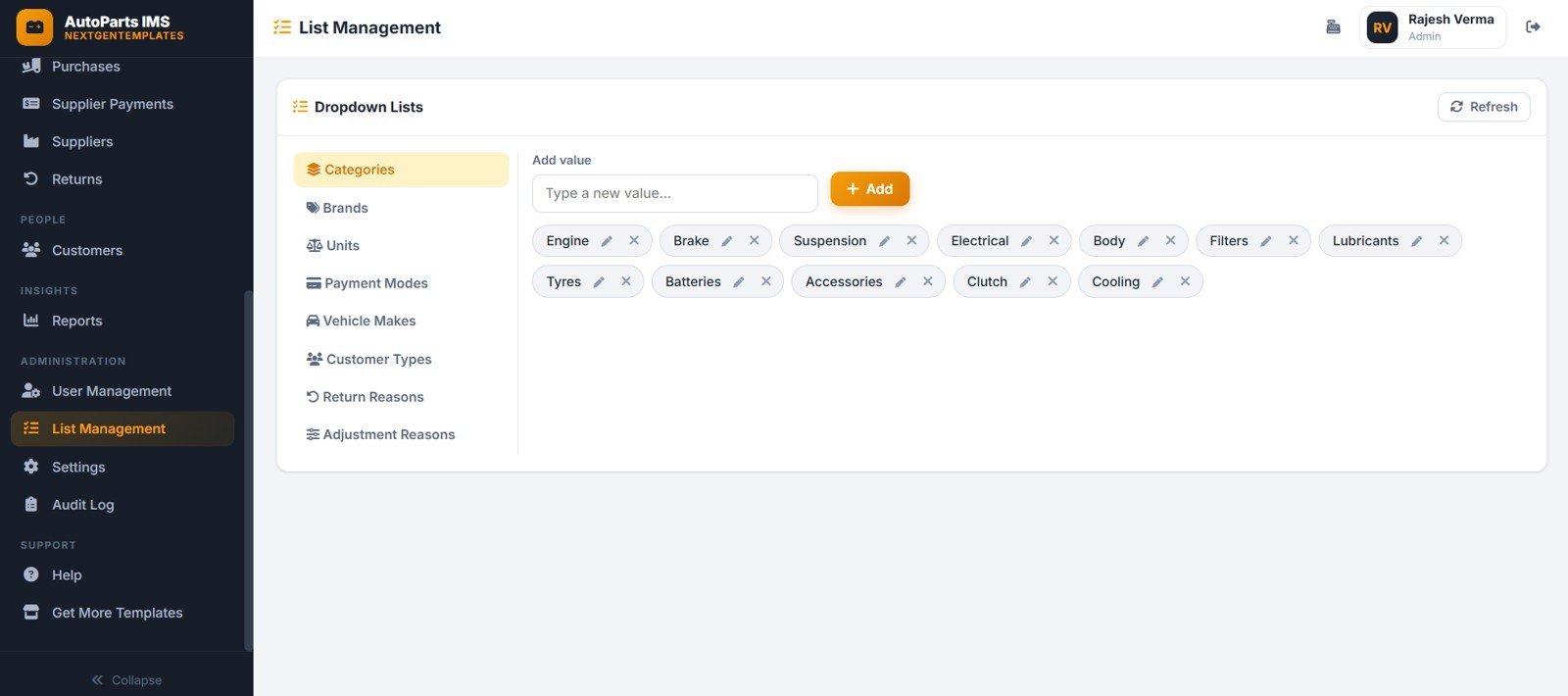Image resolution: width=1568 pixels, height=696 pixels.
Task: Remove the Clutch category value
Action: [1053, 282]
